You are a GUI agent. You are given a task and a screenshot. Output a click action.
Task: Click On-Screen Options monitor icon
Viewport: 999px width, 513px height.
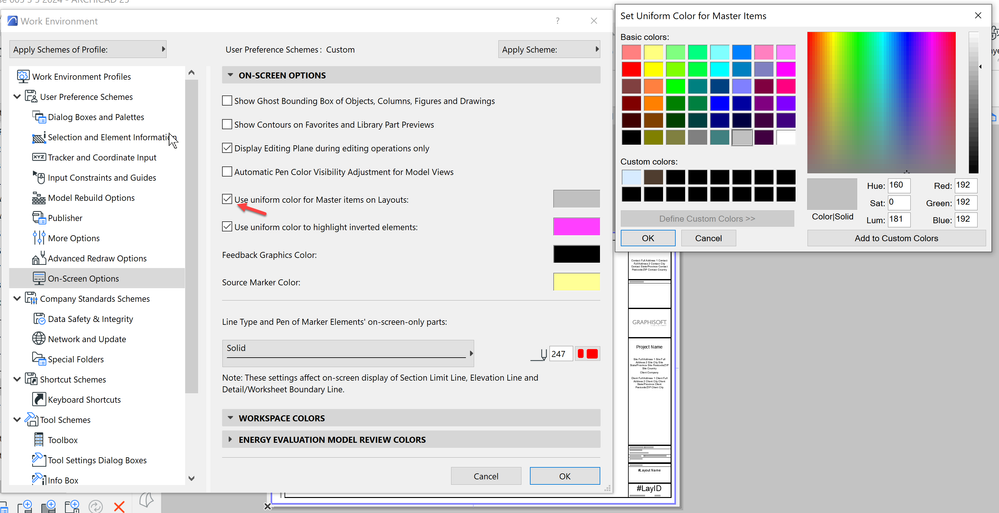tap(39, 278)
